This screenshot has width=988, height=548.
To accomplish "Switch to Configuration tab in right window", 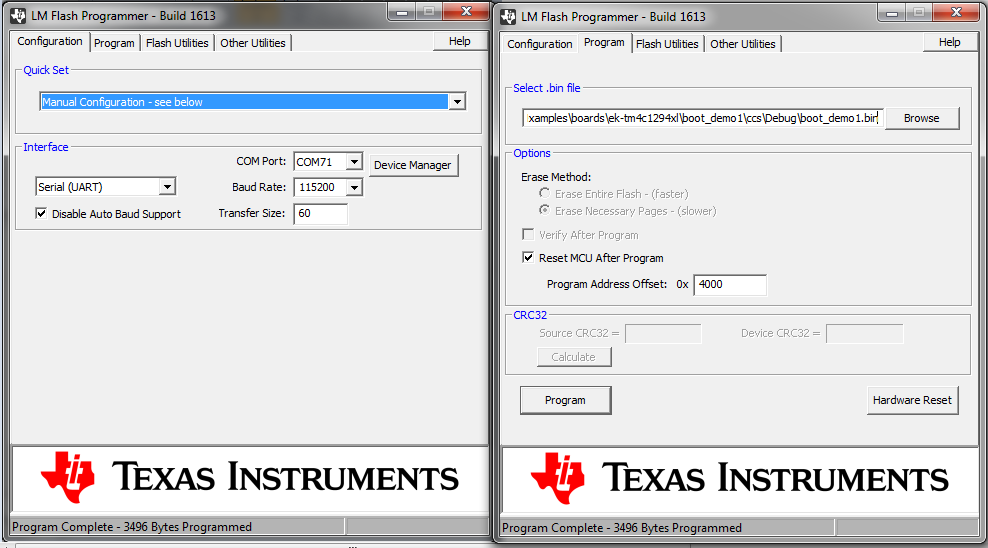I will click(x=540, y=44).
